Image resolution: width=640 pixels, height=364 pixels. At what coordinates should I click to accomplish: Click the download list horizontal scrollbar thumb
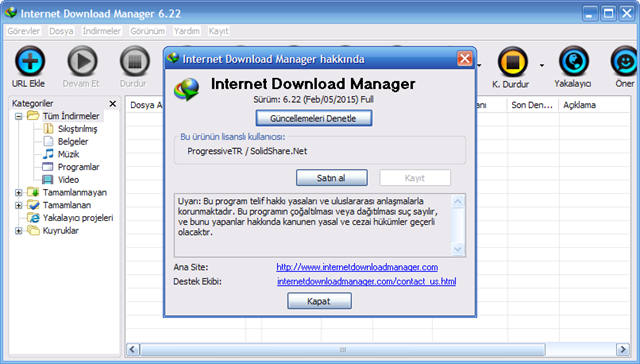tap(342, 350)
